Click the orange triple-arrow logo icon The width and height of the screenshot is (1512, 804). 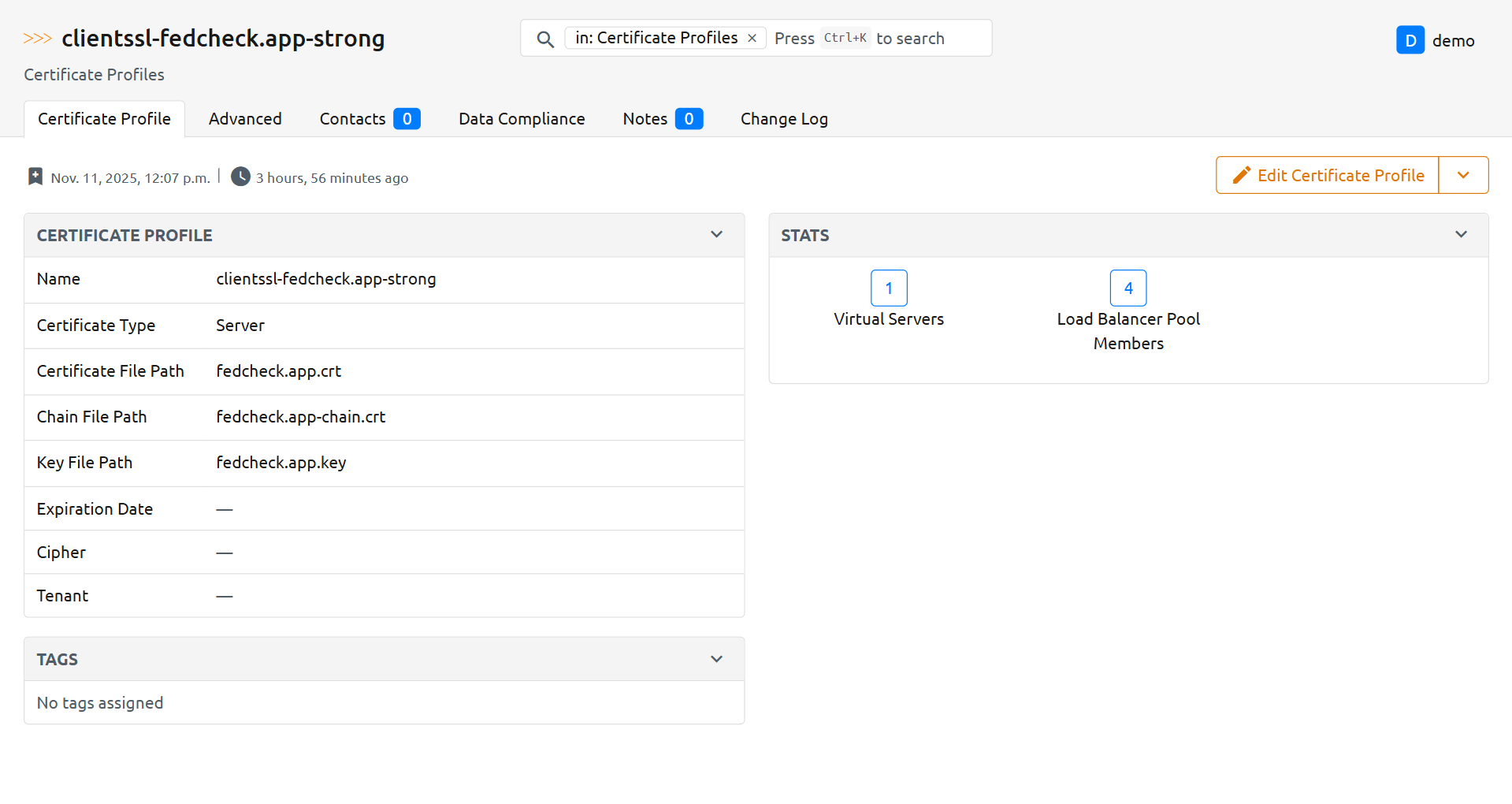tap(37, 39)
